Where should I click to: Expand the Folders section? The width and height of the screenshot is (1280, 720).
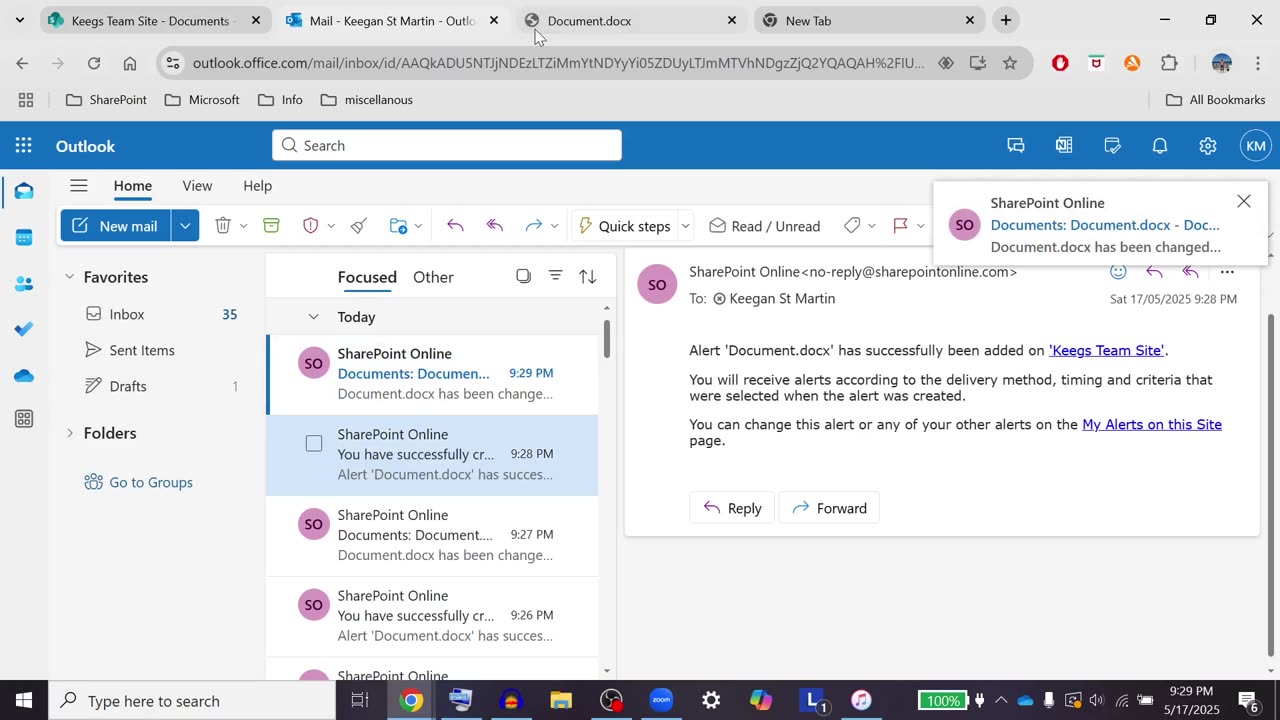(x=69, y=433)
